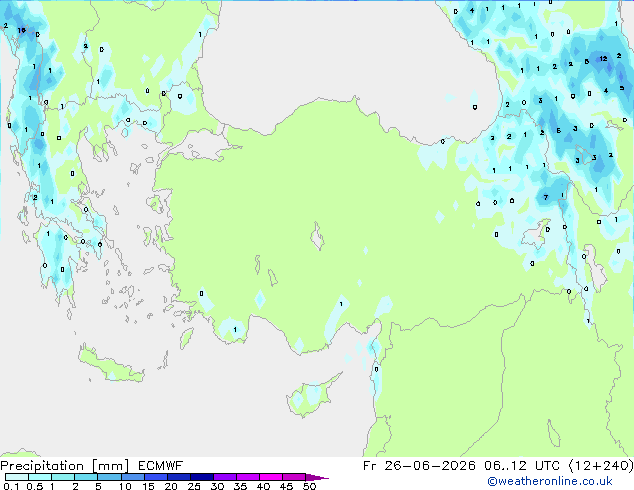Click the '12' precipitation value on the map
The height and width of the screenshot is (490, 634).
603,59
